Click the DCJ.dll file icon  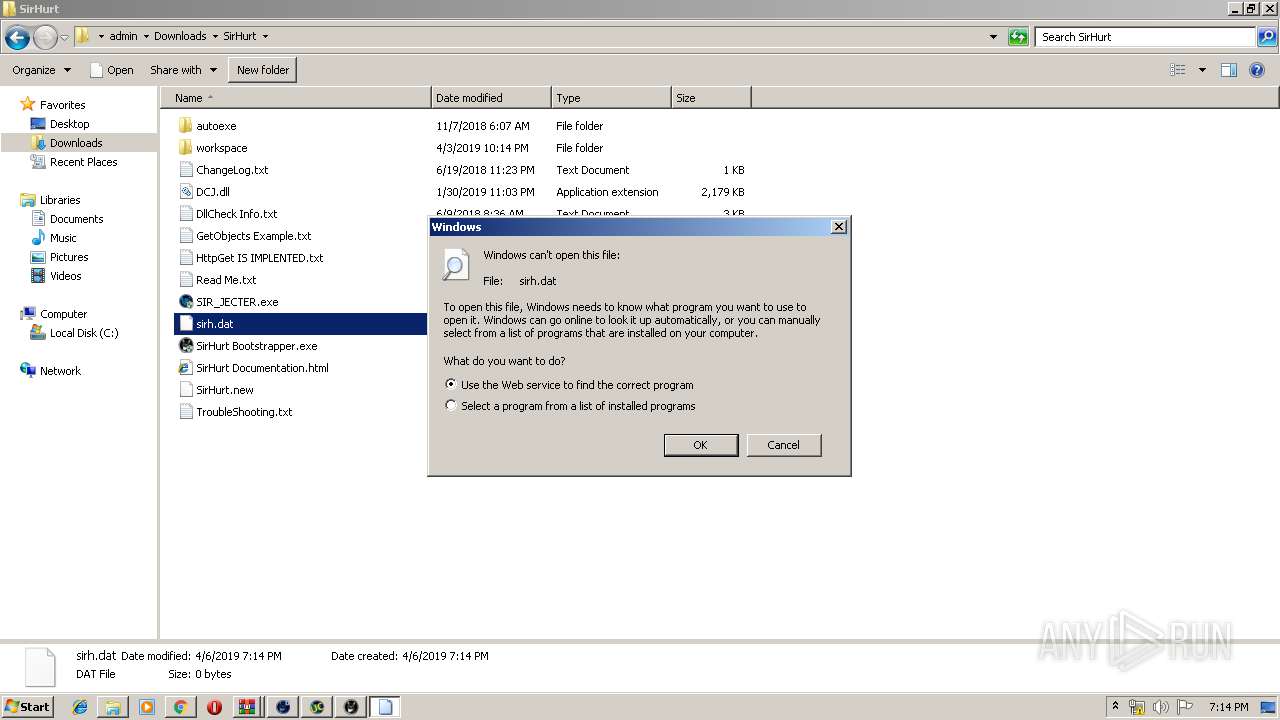[186, 192]
